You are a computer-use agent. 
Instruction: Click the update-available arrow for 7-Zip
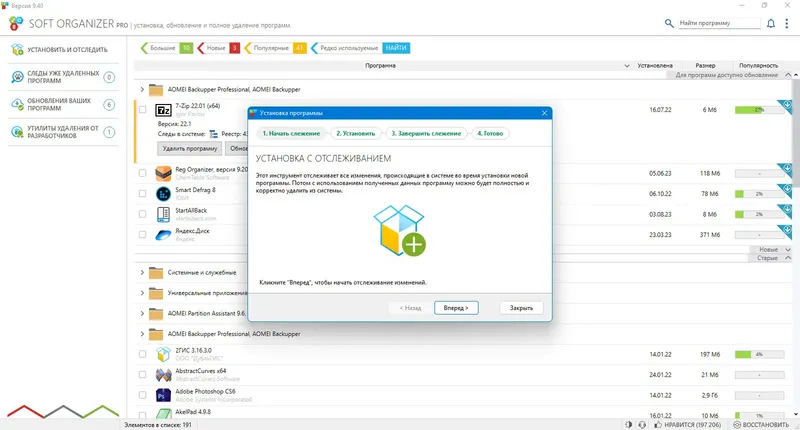coord(787,105)
